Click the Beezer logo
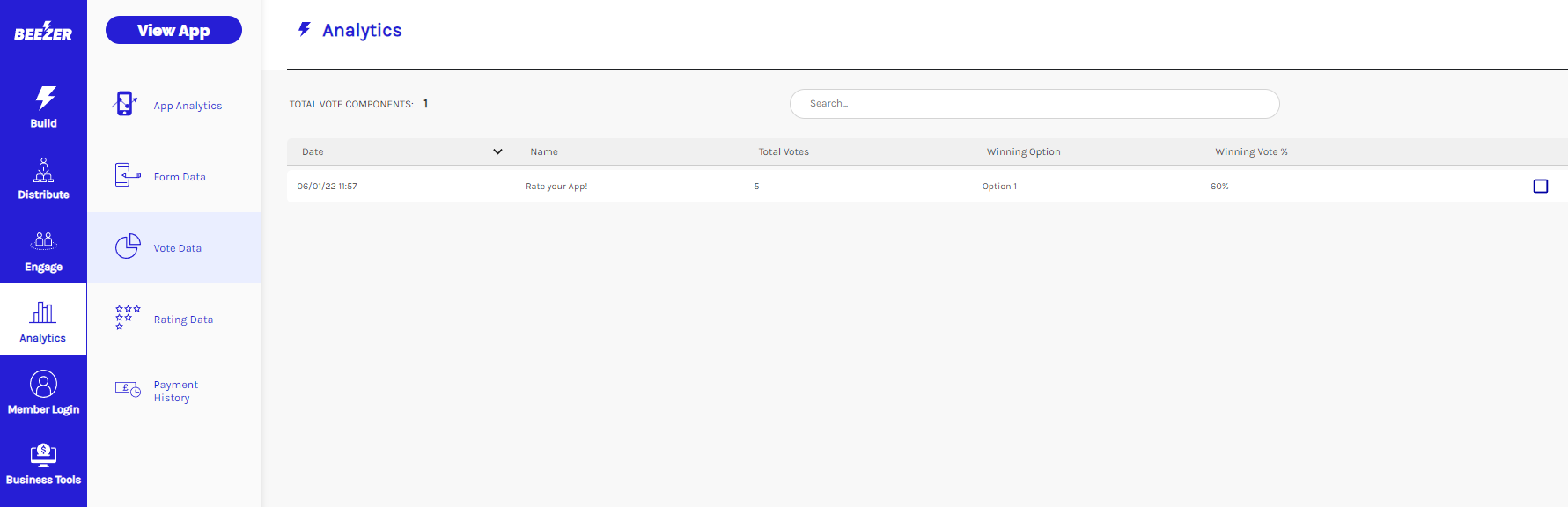This screenshot has height=507, width=1568. click(43, 33)
